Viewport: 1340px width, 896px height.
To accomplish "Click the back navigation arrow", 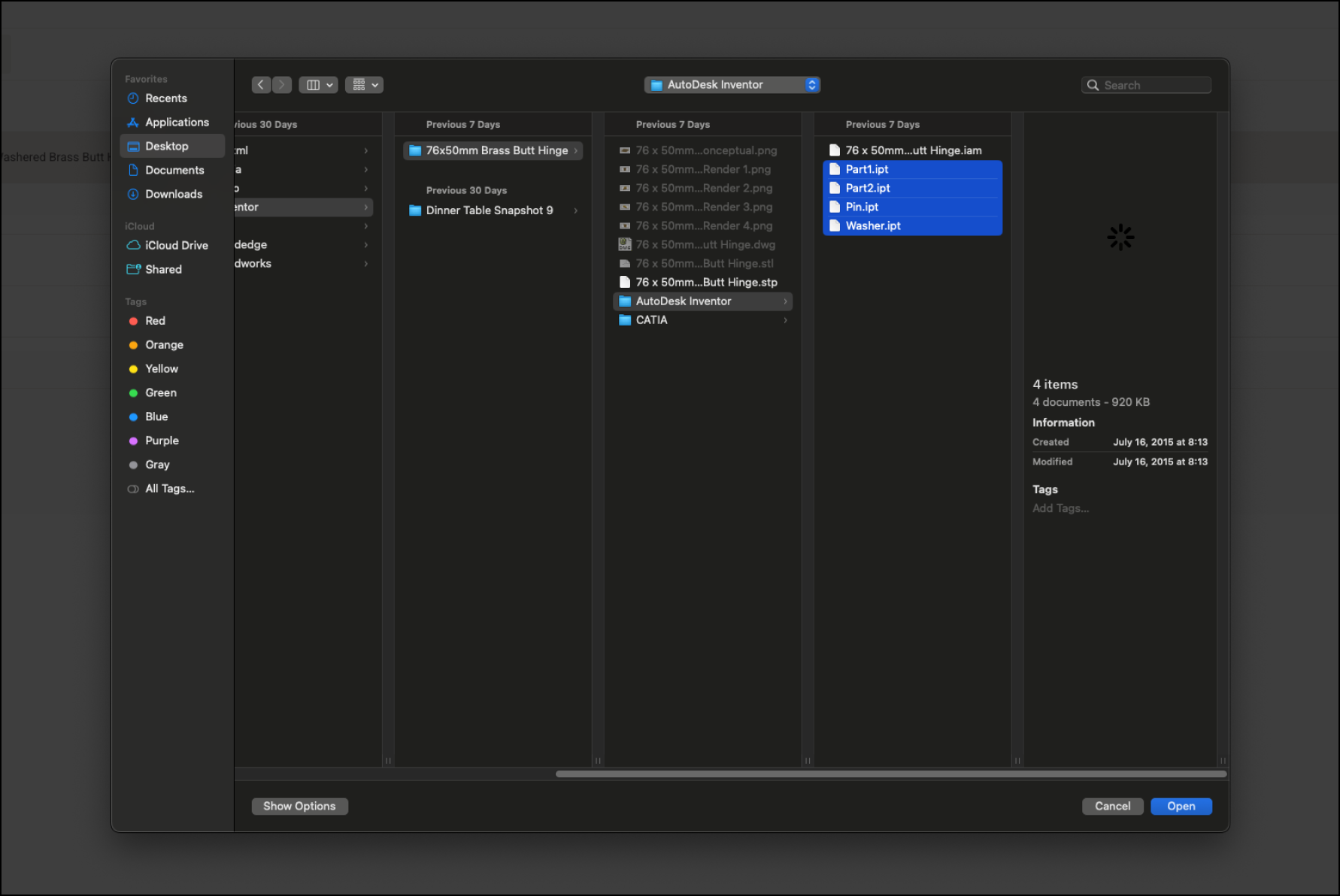I will tap(261, 85).
